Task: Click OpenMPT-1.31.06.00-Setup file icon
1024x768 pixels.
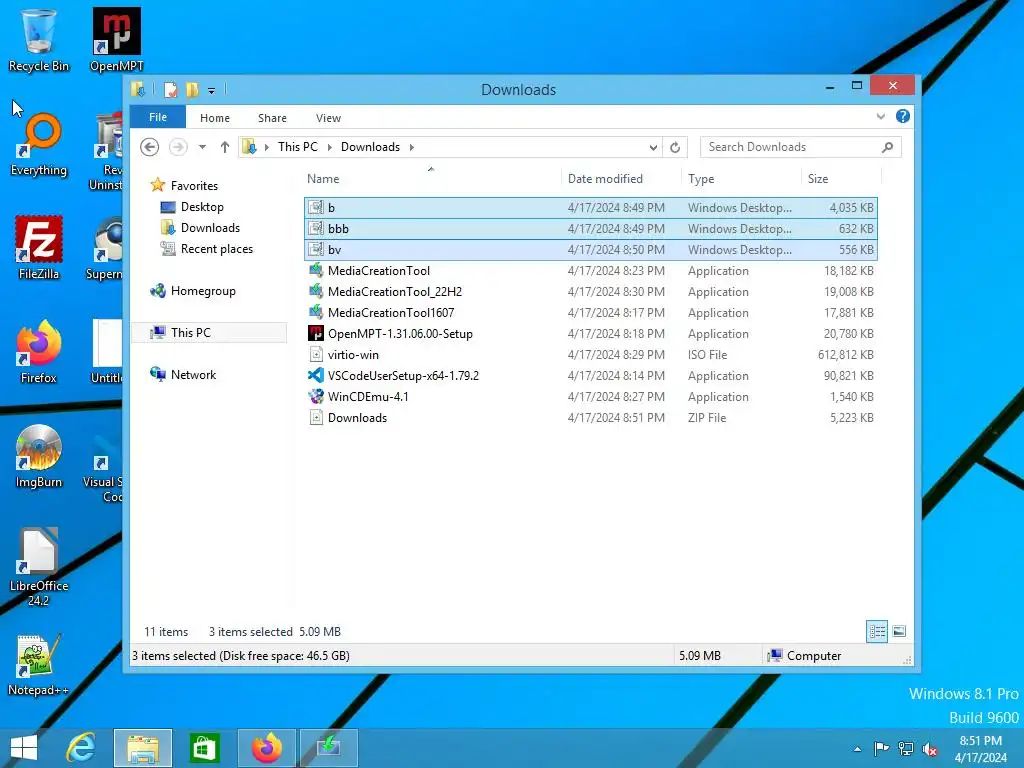Action: tap(316, 334)
